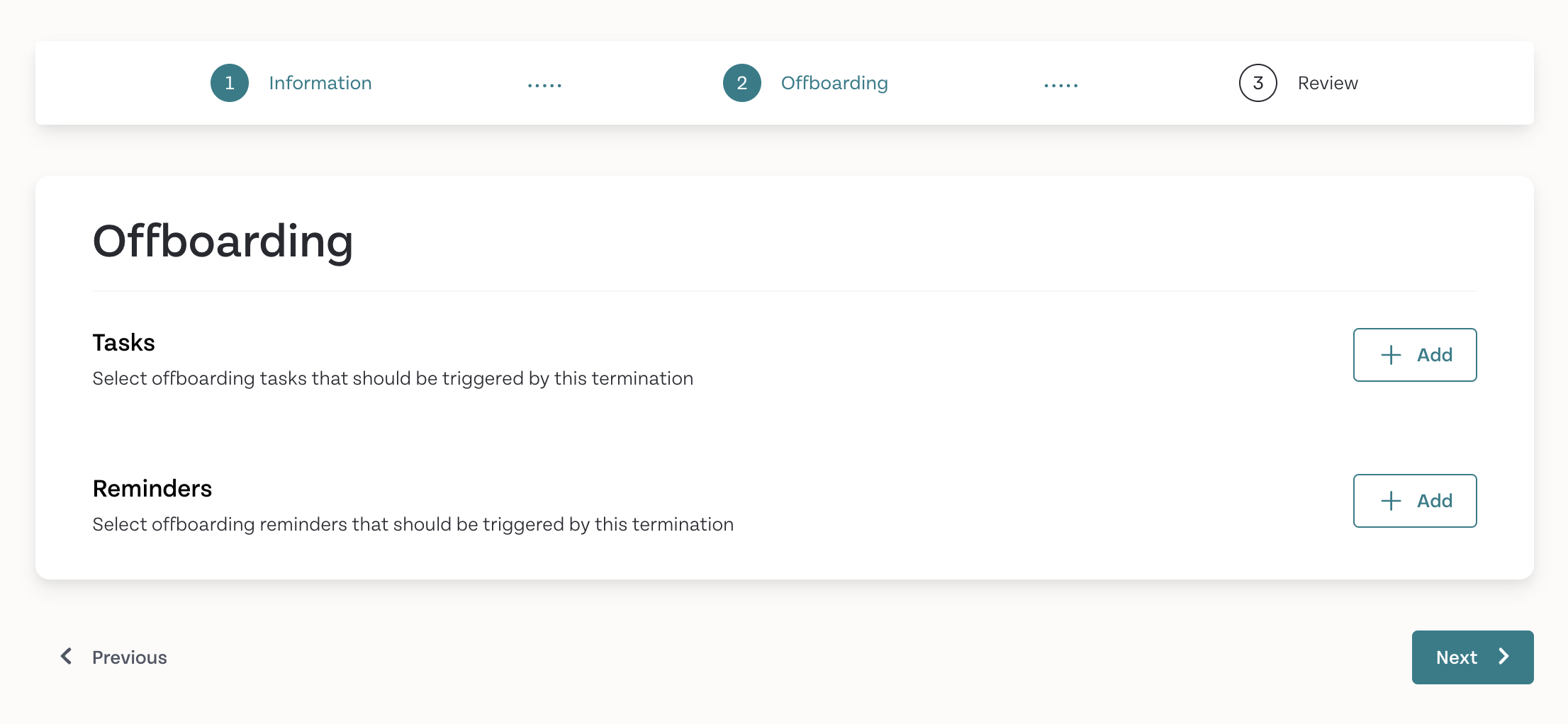Return to the Previous step

tap(113, 657)
